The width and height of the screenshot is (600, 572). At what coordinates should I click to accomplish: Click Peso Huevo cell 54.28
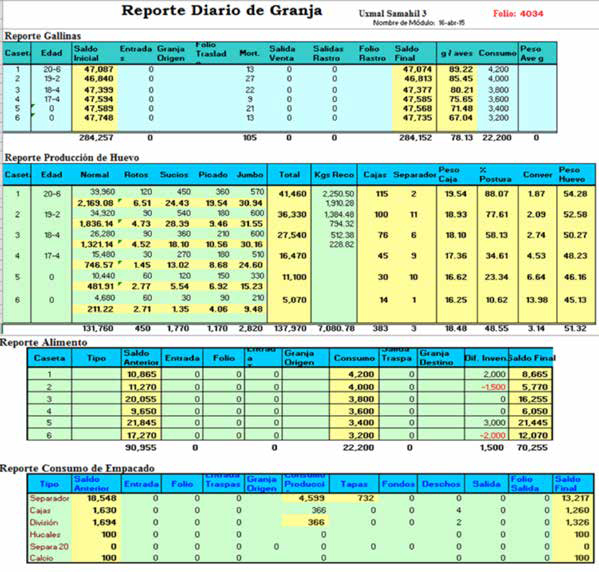(x=575, y=194)
